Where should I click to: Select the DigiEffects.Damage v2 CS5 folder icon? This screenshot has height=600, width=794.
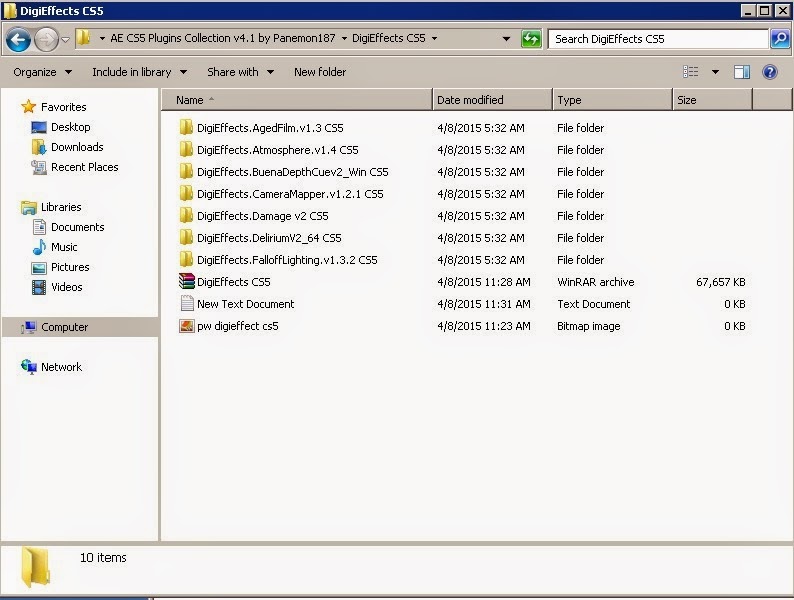click(x=186, y=215)
